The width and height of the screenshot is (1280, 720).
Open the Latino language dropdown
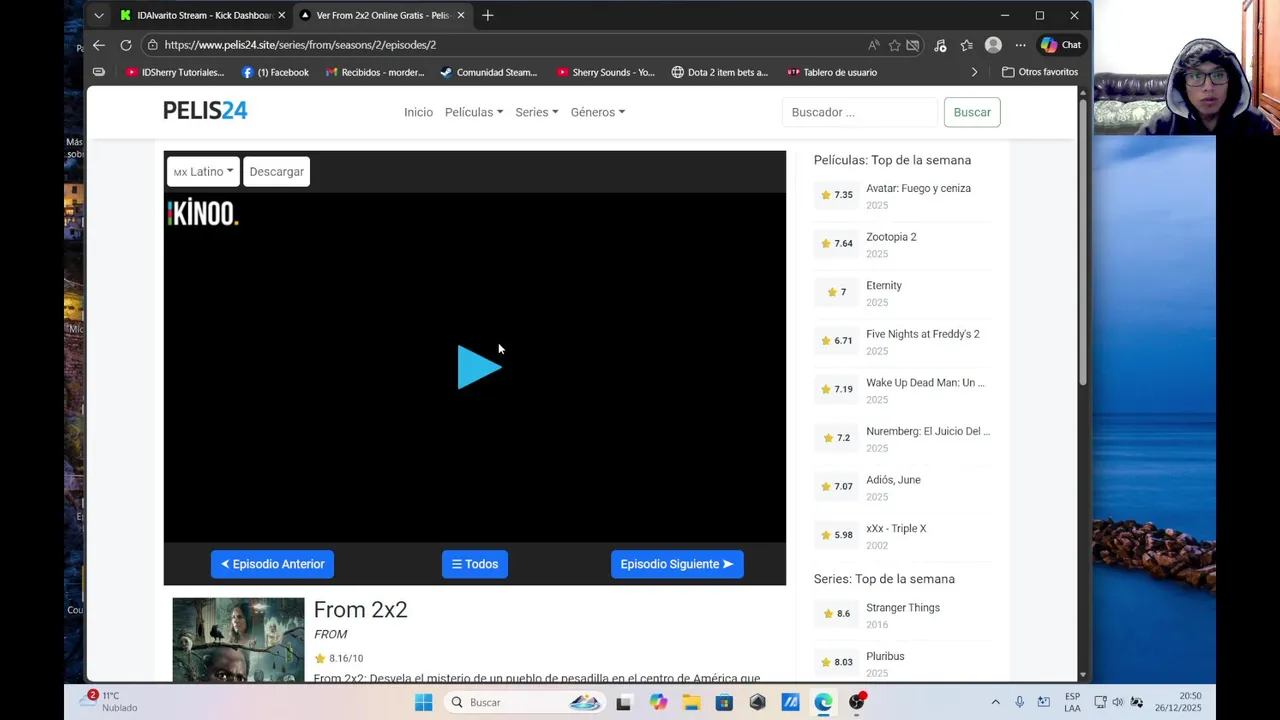coord(203,172)
